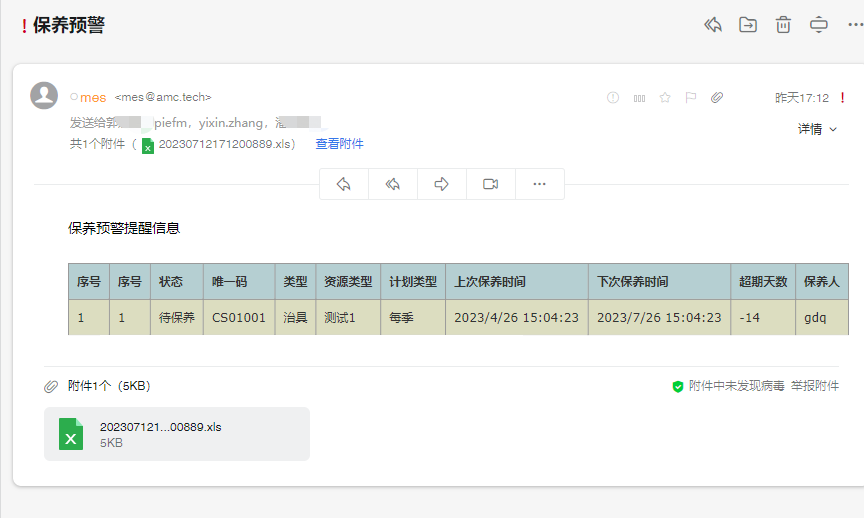Click the circled exclamation icon in header

(x=613, y=98)
